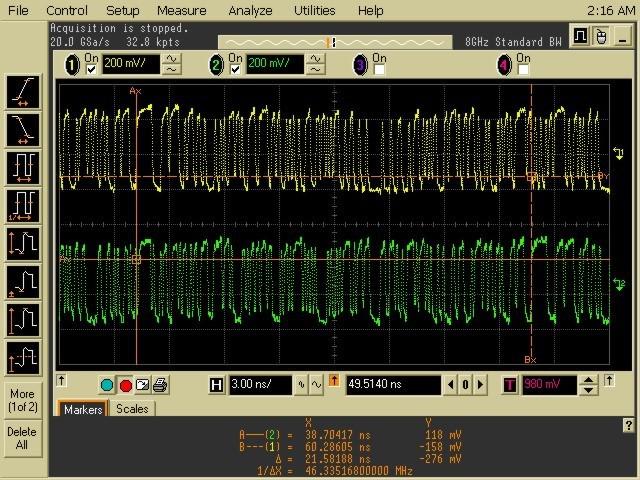640x480 pixels.
Task: Decrease channel 2 vertical scale with small-wave button
Action: pyautogui.click(x=316, y=70)
